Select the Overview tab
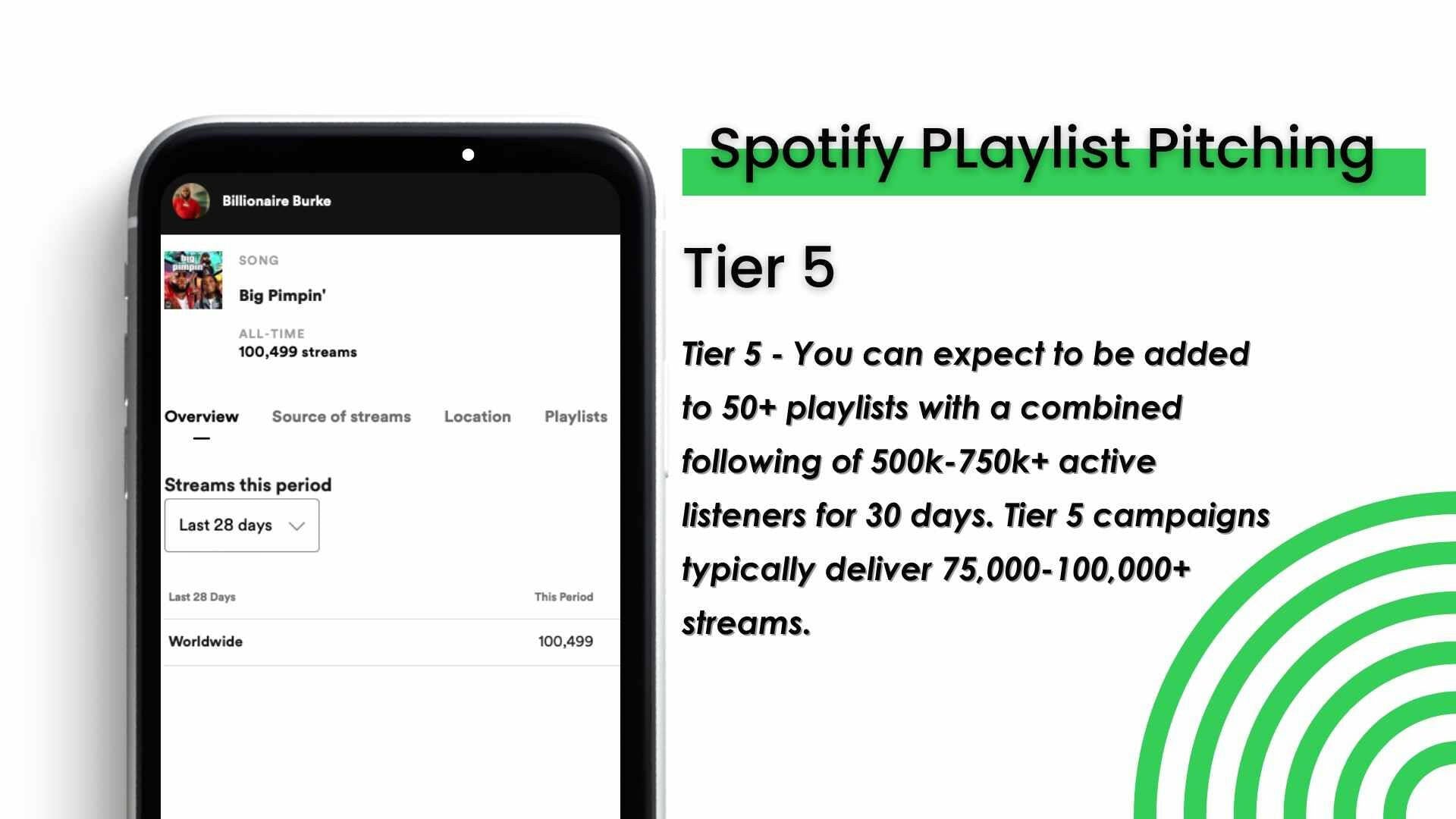The width and height of the screenshot is (1456, 819). 202,416
